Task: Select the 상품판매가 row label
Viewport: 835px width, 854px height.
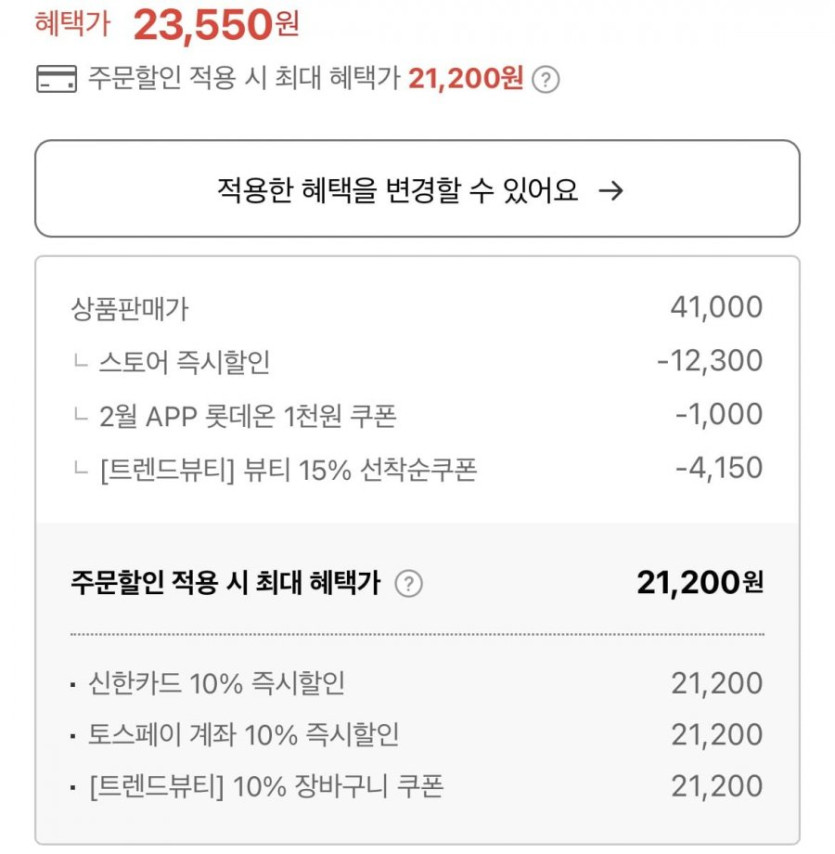Action: tap(129, 308)
